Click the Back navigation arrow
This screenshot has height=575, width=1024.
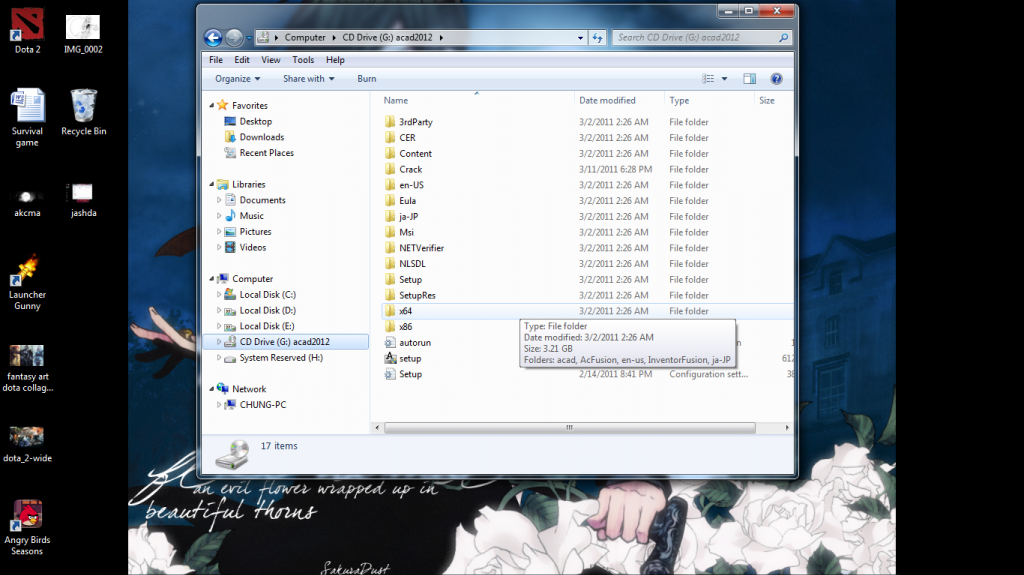click(x=213, y=38)
